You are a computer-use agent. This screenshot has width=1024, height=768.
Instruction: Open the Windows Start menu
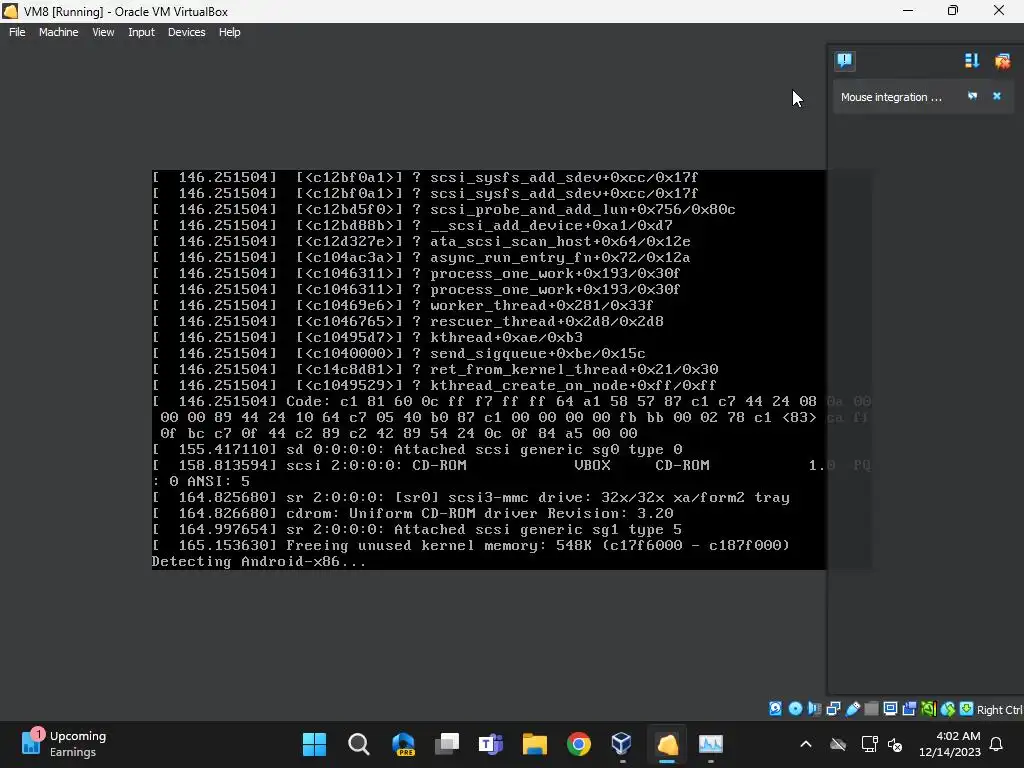(x=314, y=744)
